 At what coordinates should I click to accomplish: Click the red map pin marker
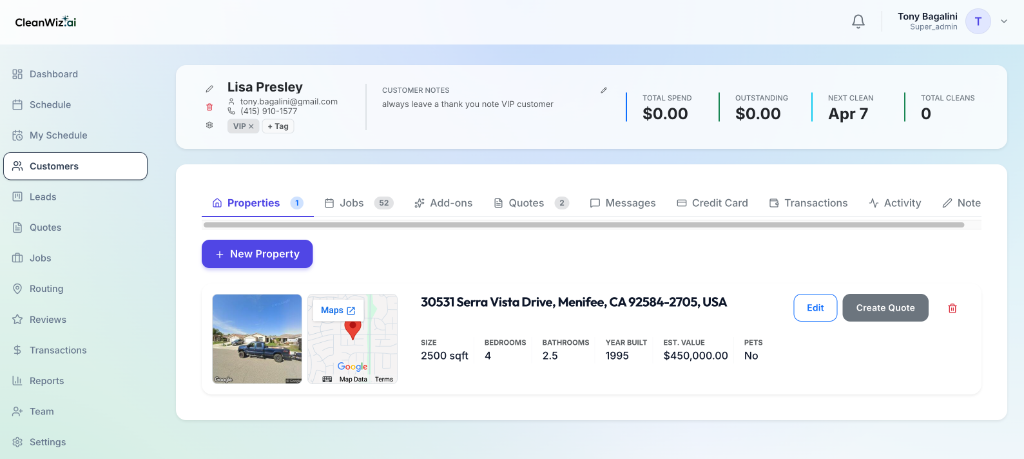pos(353,328)
